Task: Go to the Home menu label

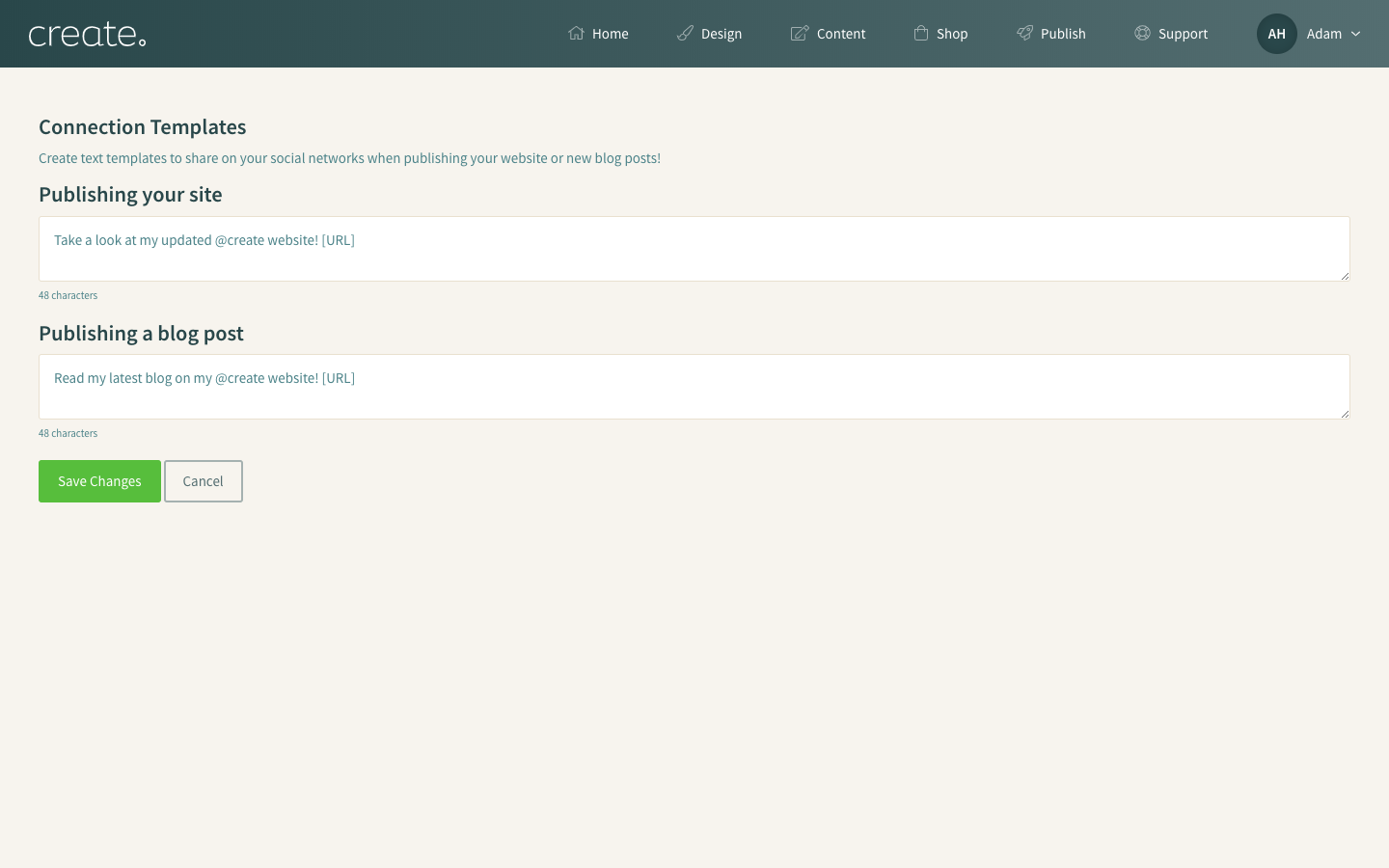Action: coord(610,34)
